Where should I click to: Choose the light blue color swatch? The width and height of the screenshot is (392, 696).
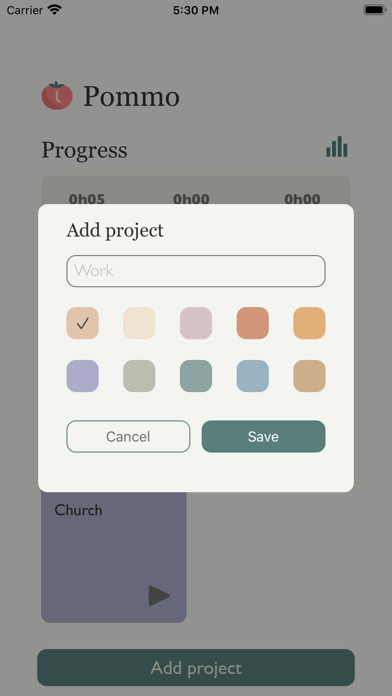pyautogui.click(x=253, y=376)
